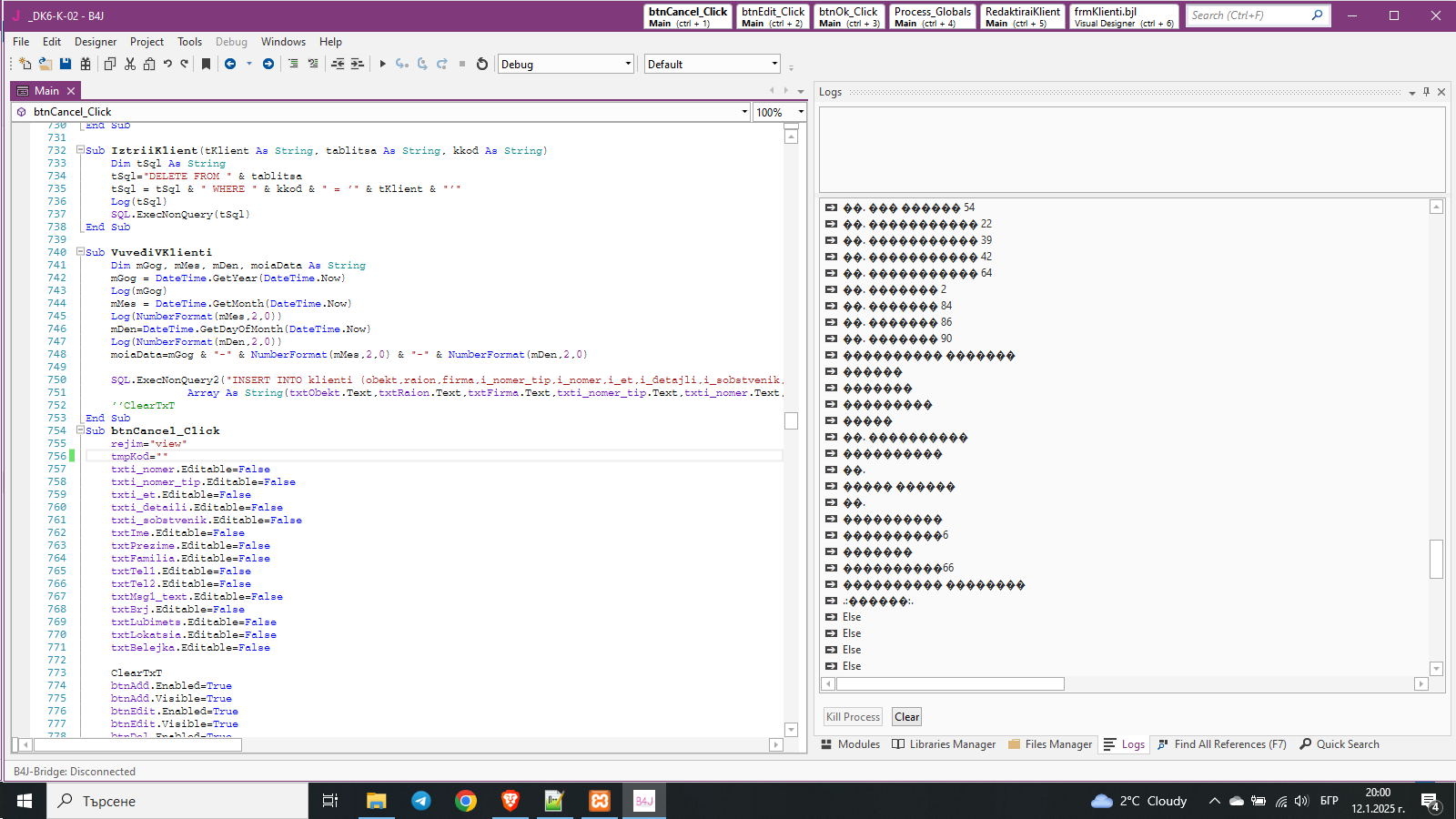Open the Edit menu
Screen dimensions: 1456x819
point(52,42)
